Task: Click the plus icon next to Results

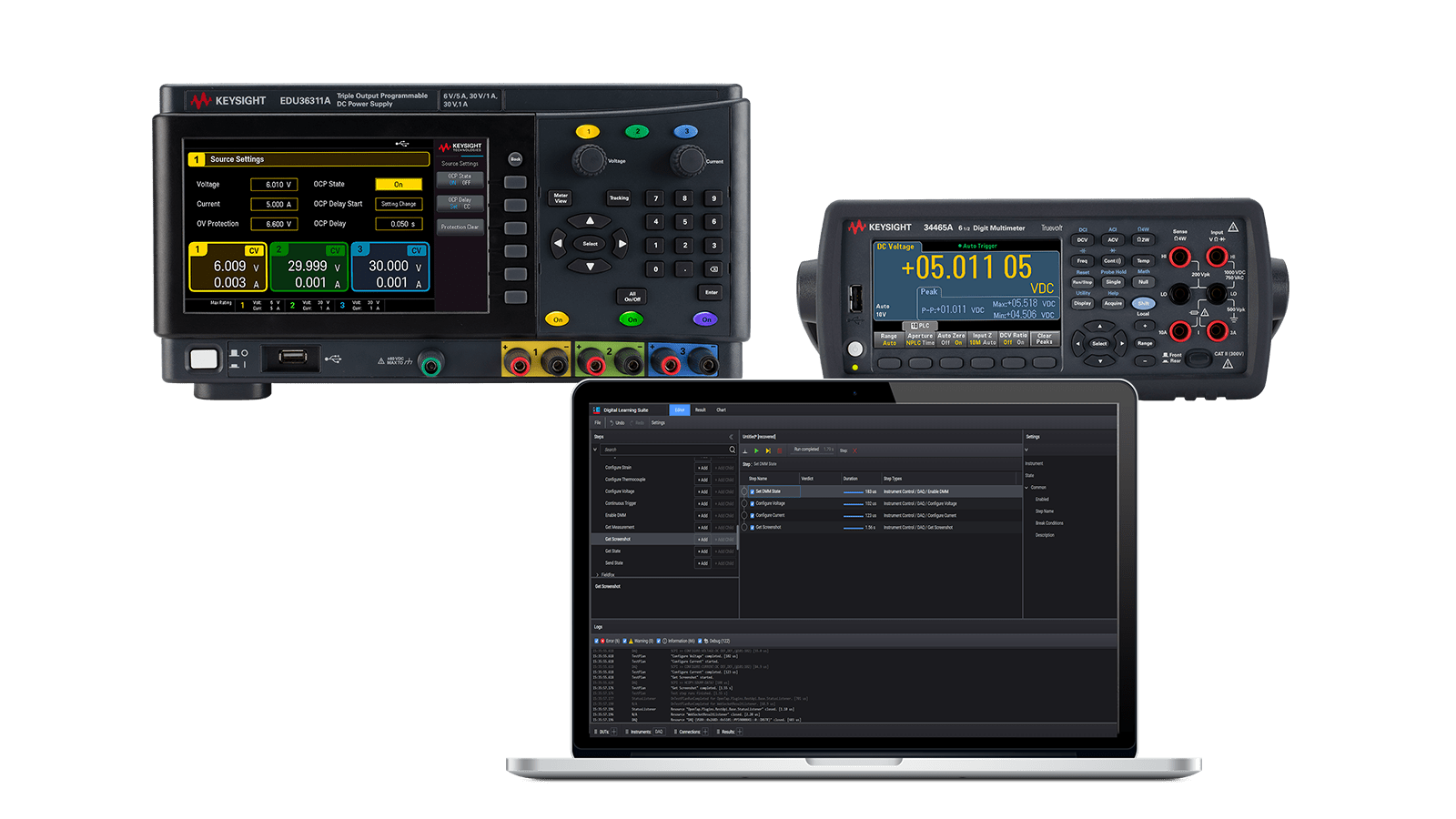Action: (x=740, y=732)
